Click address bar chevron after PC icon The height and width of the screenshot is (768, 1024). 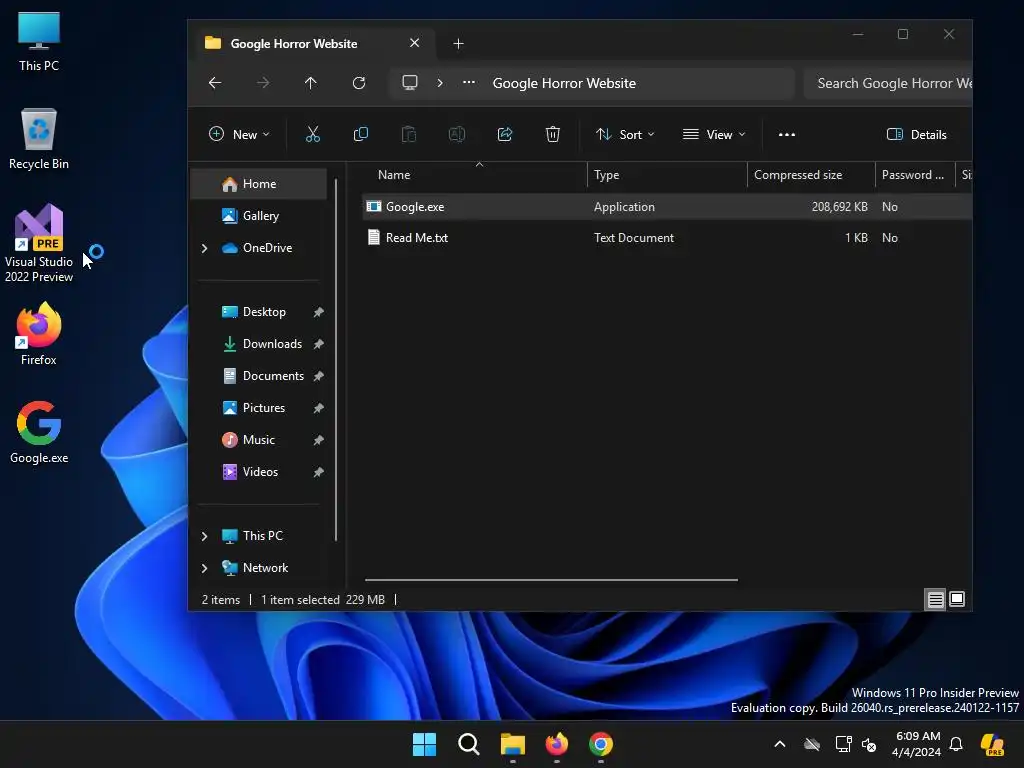click(440, 83)
